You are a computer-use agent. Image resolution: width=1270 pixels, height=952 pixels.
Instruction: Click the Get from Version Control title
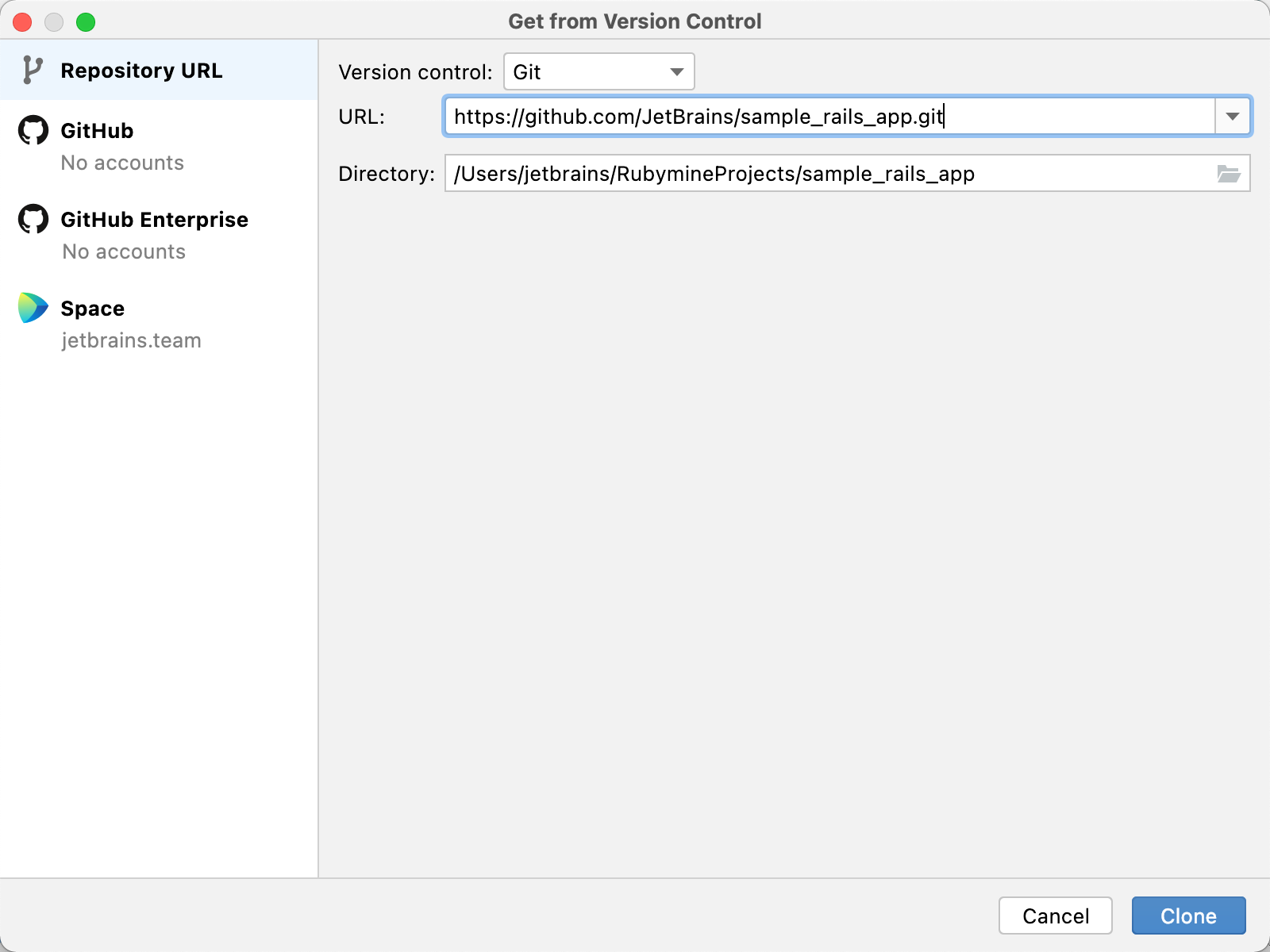[634, 21]
